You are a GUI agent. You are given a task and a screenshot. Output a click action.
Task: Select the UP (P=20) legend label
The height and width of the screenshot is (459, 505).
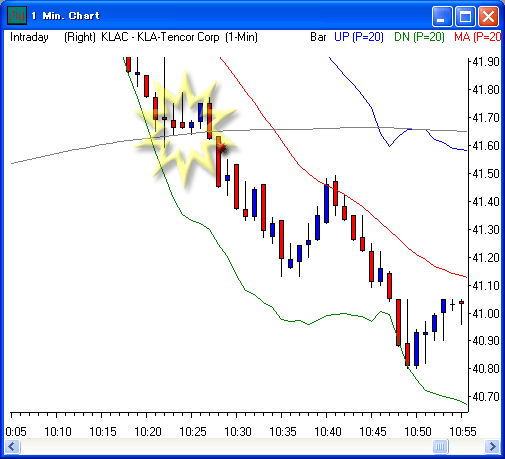pos(359,37)
